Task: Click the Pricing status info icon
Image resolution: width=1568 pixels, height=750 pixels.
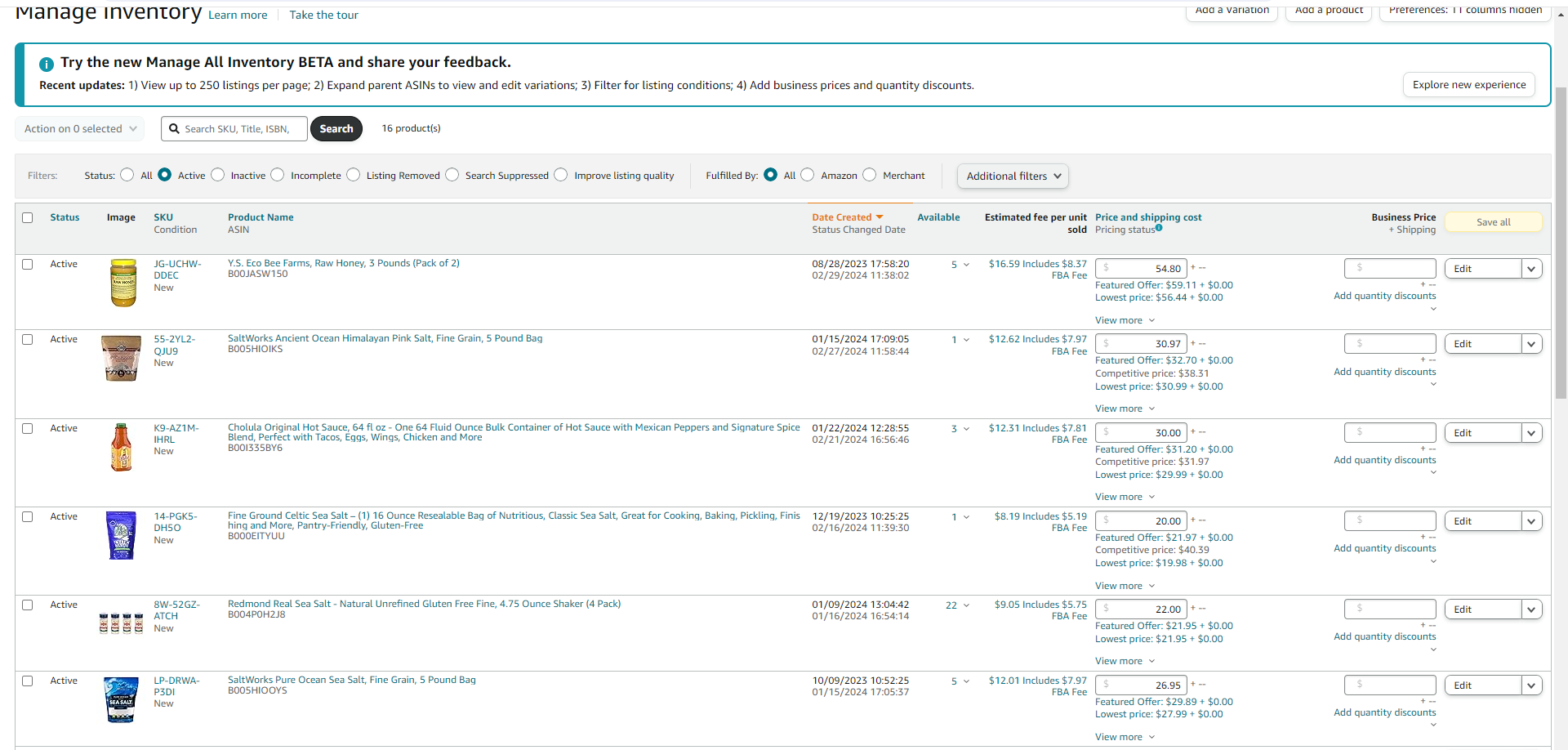Action: (x=1159, y=228)
